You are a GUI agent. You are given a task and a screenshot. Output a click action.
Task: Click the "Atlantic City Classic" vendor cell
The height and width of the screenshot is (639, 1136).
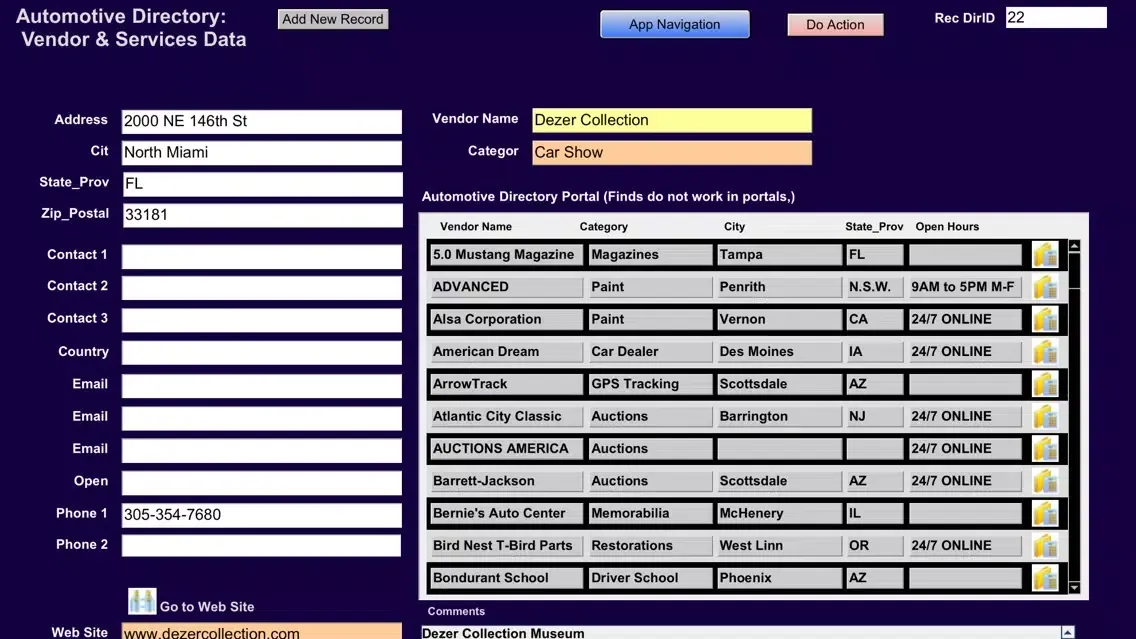click(506, 417)
